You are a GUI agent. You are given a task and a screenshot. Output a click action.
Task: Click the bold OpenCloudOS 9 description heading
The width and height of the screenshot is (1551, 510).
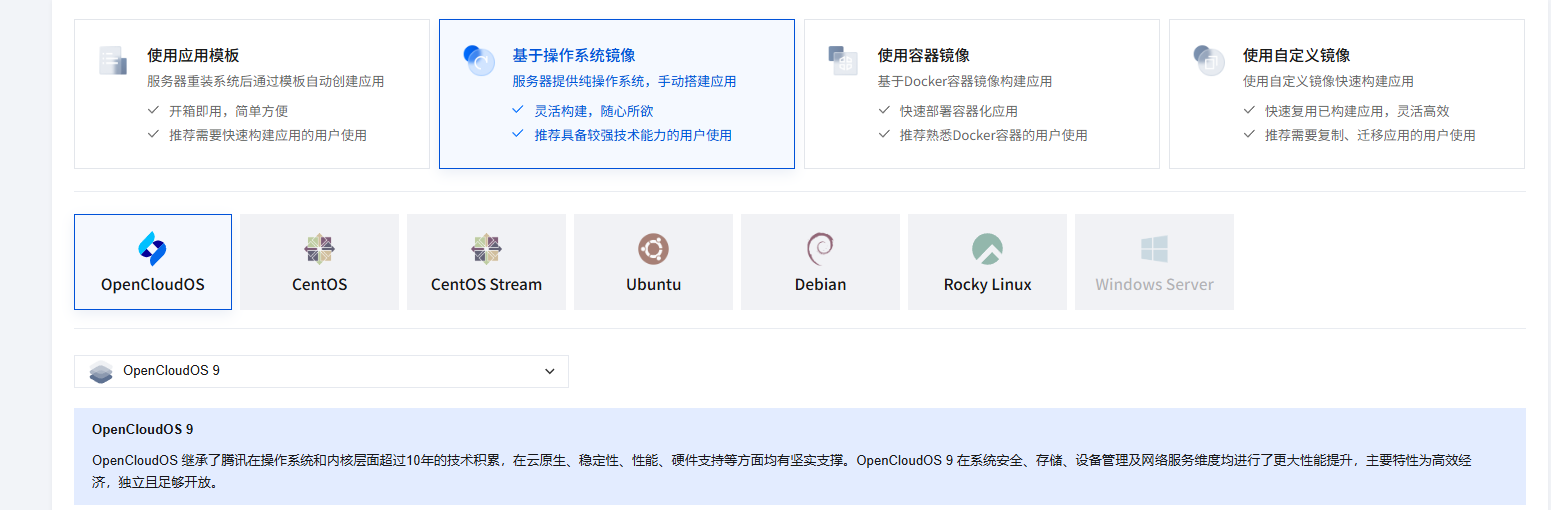point(142,429)
